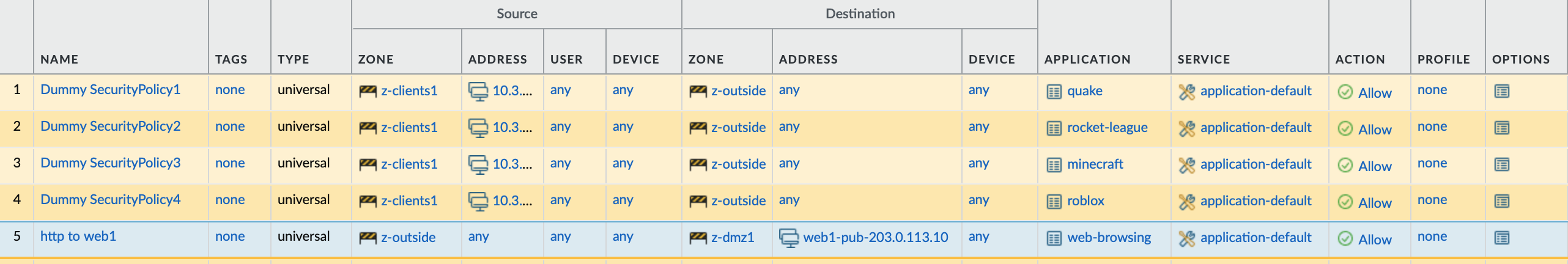Click the minecraft application icon

[x=1054, y=165]
